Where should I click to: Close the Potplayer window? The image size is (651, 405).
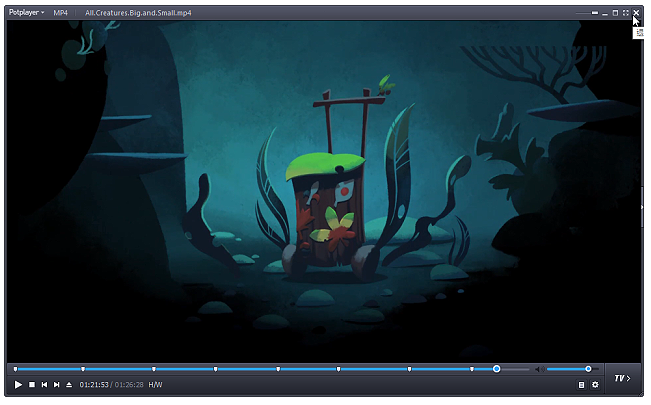636,13
